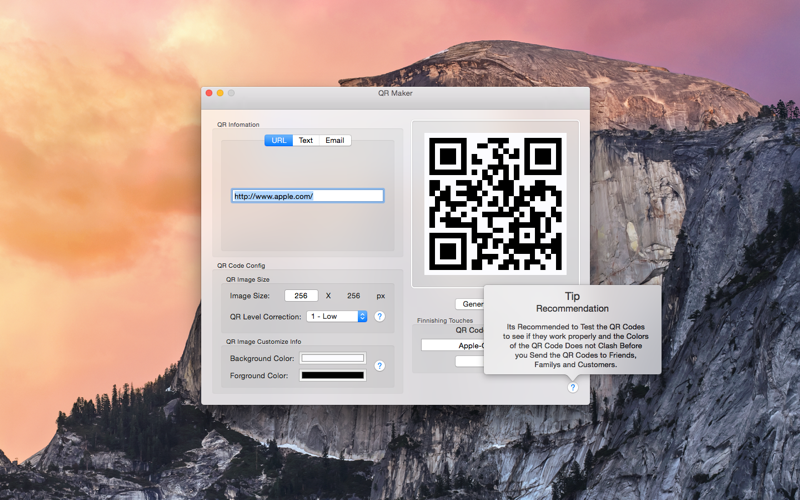
Task: Click the QR Maker window title bar
Action: [x=395, y=93]
